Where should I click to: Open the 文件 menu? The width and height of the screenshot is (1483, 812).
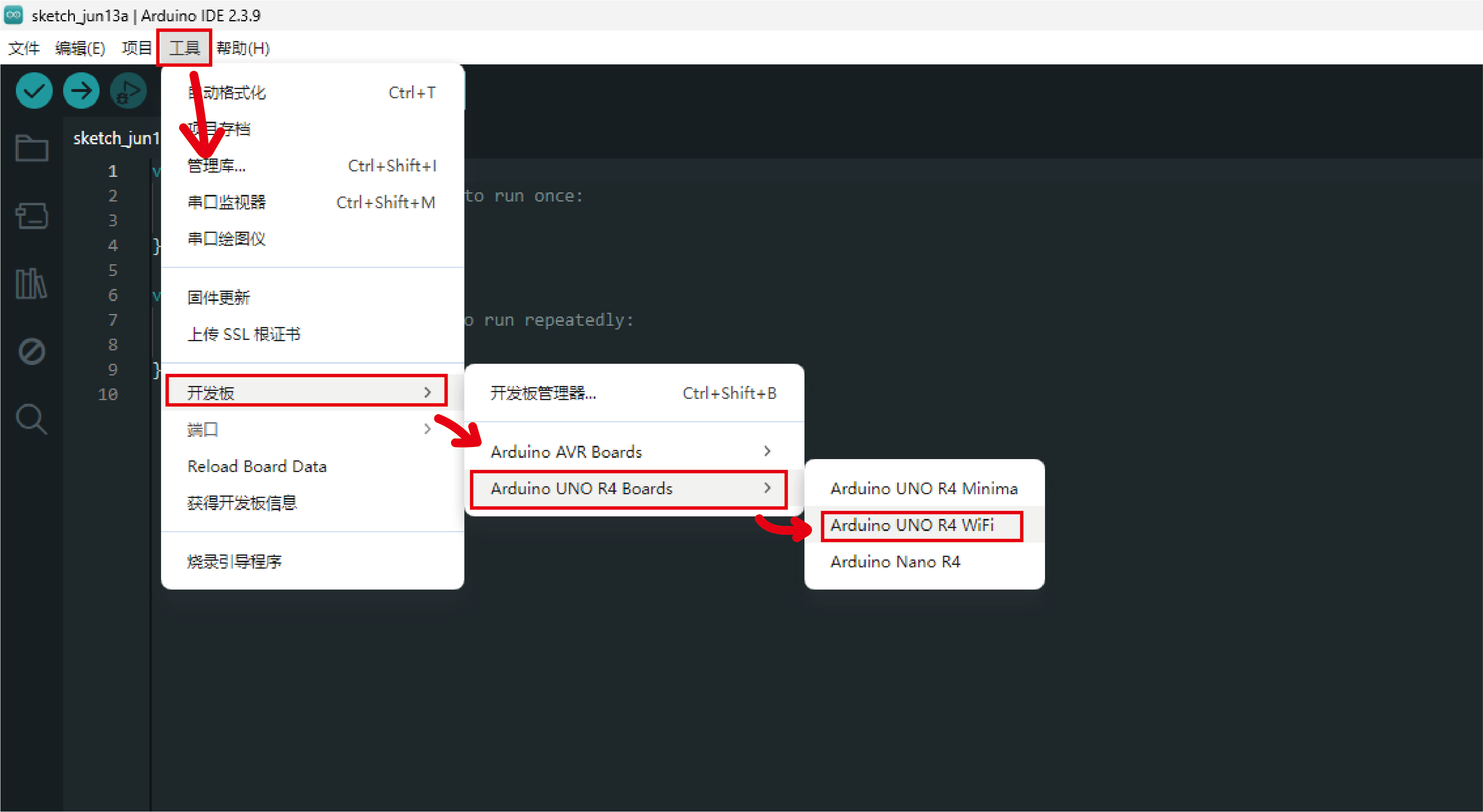[x=24, y=49]
